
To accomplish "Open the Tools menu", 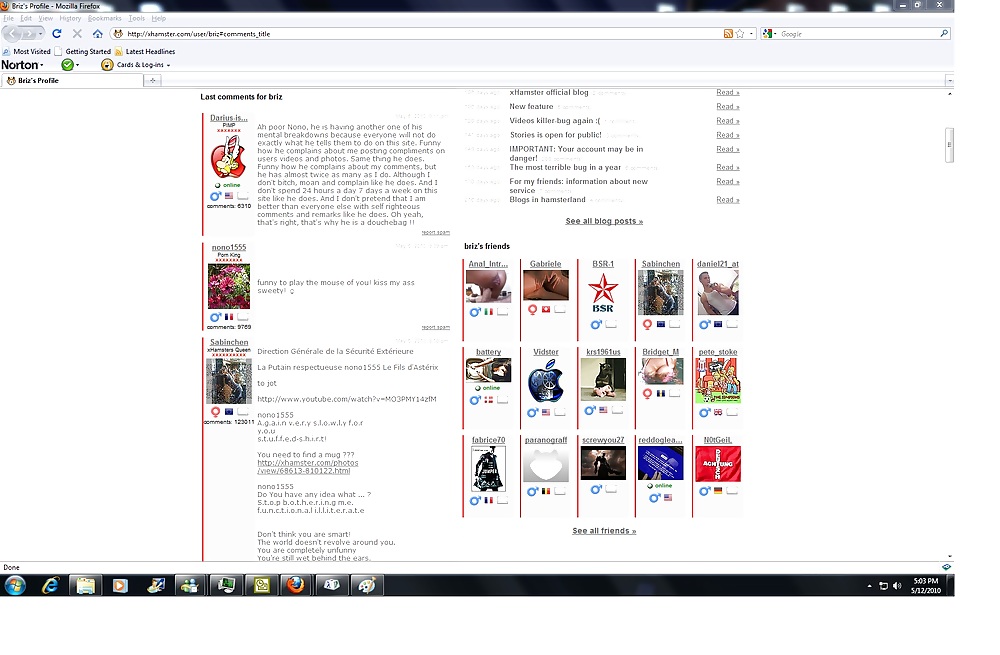I will point(136,18).
